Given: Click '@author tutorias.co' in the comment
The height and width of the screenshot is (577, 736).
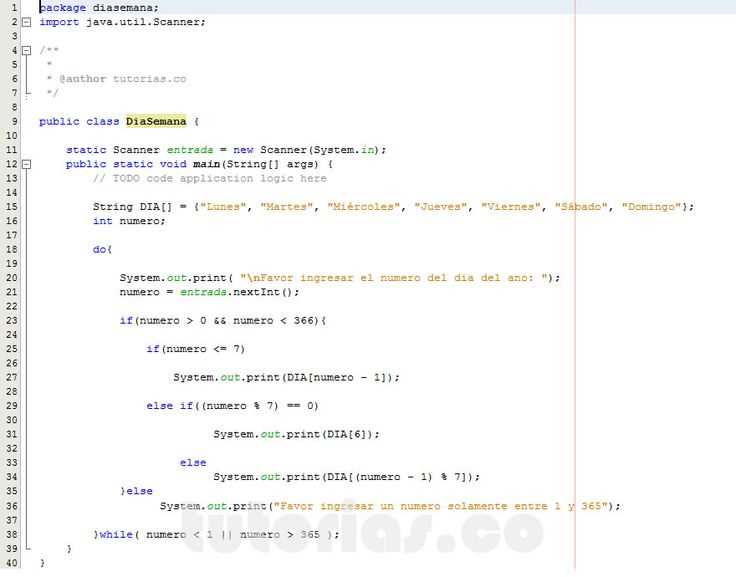Looking at the screenshot, I should pos(123,79).
